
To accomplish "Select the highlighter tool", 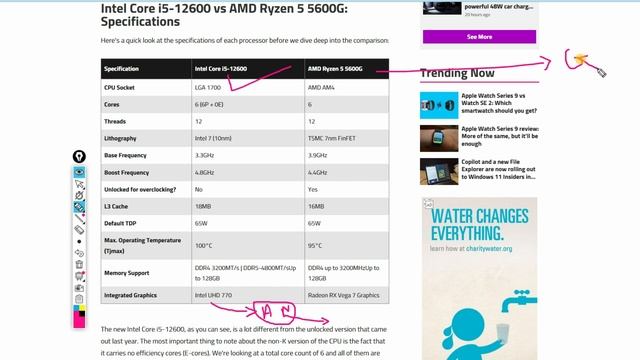I will coord(79,207).
